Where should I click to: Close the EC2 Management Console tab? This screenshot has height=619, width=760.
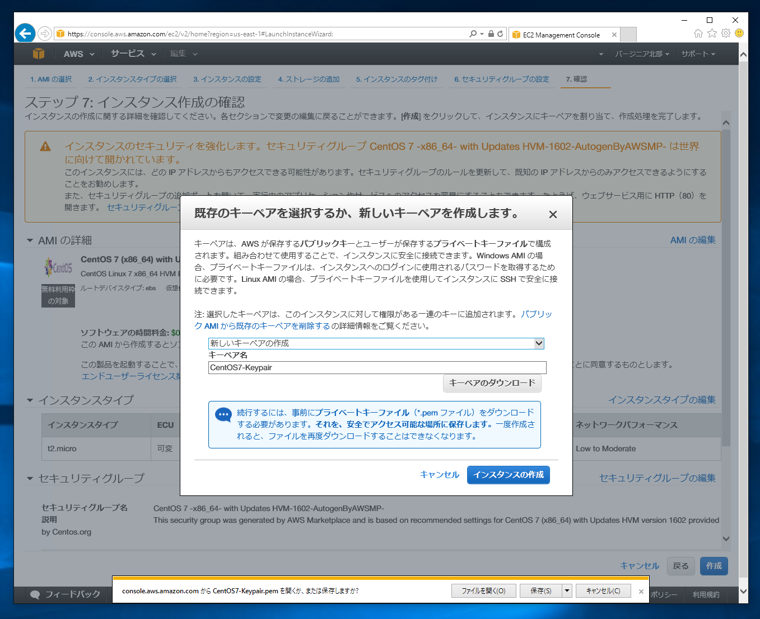pyautogui.click(x=614, y=35)
